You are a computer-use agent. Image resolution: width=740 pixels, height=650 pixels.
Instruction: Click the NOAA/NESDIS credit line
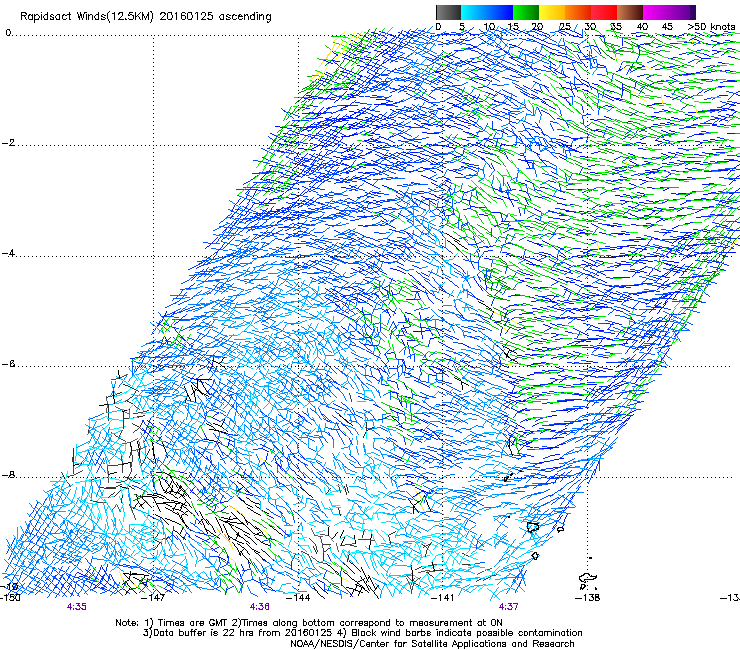tap(432, 644)
